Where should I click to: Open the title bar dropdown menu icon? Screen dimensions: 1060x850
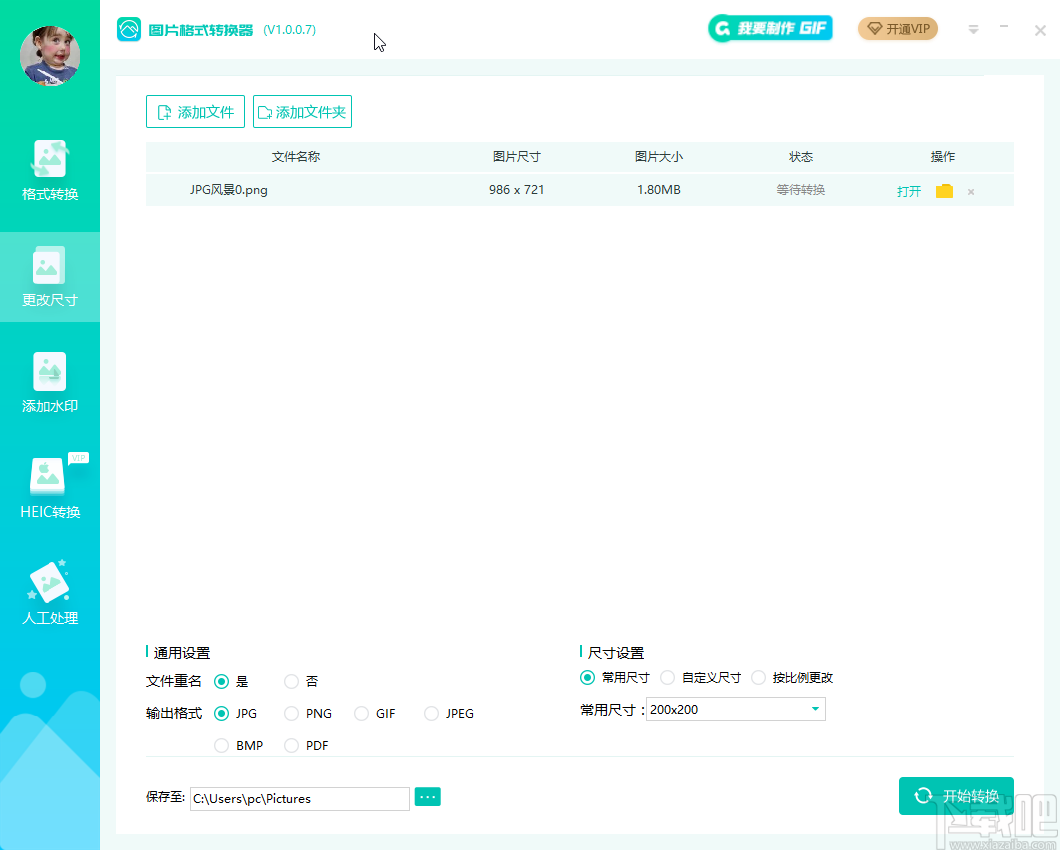coord(973,30)
